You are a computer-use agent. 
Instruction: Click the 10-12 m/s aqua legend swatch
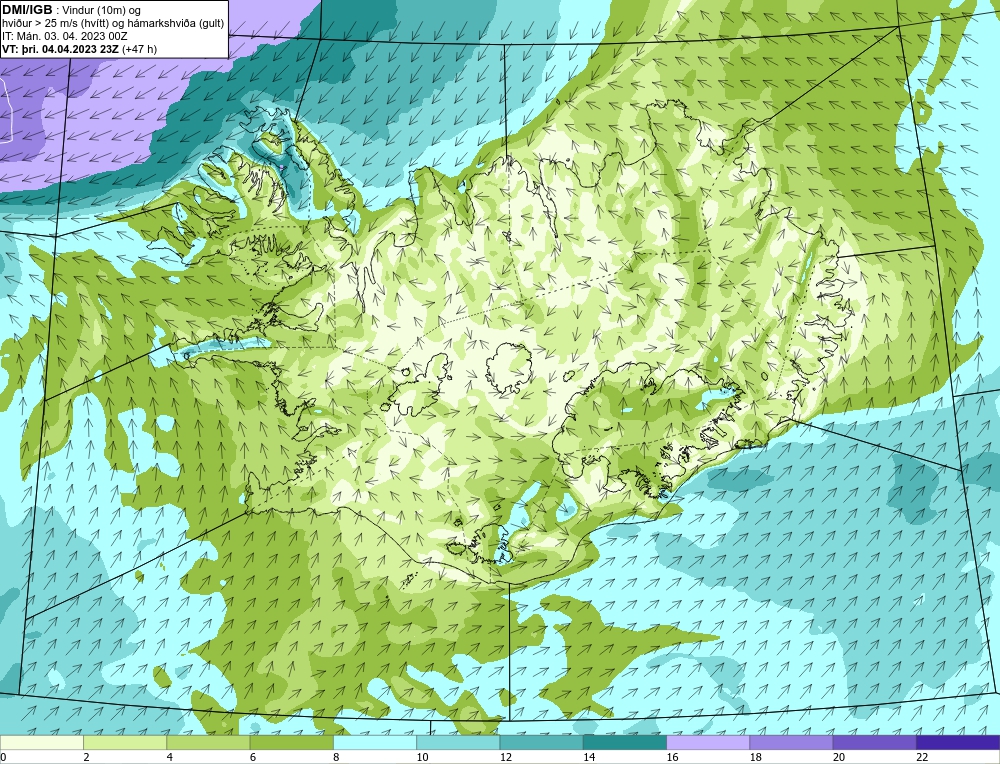[458, 742]
